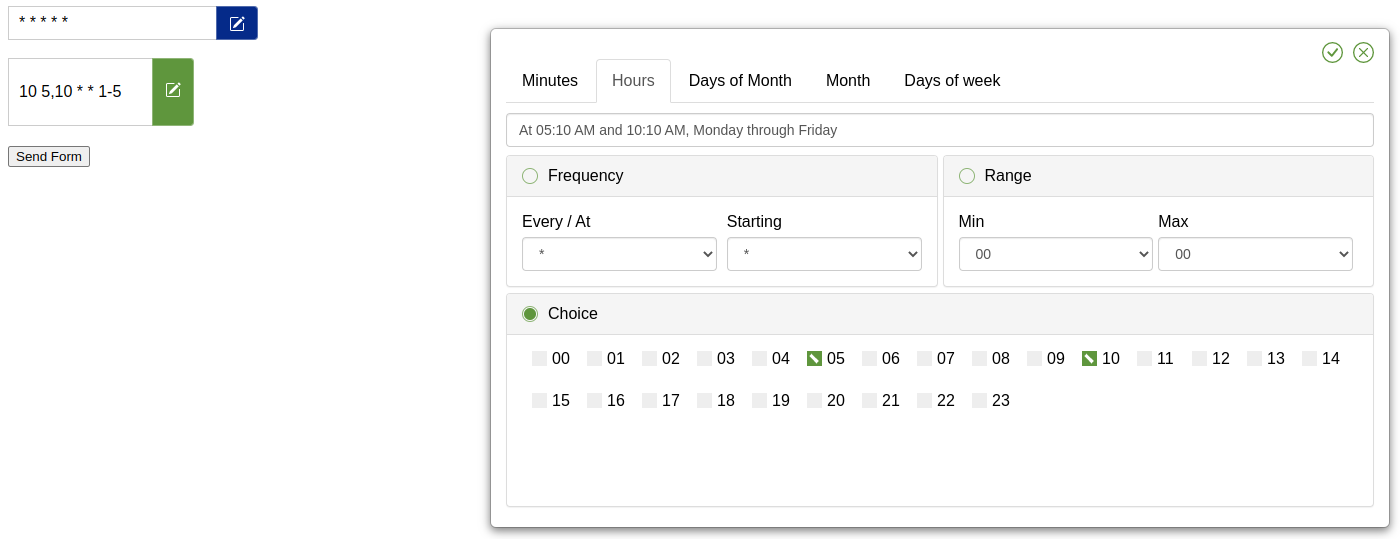Expand the Min range dropdown
Image resolution: width=1400 pixels, height=539 pixels.
pos(1055,254)
